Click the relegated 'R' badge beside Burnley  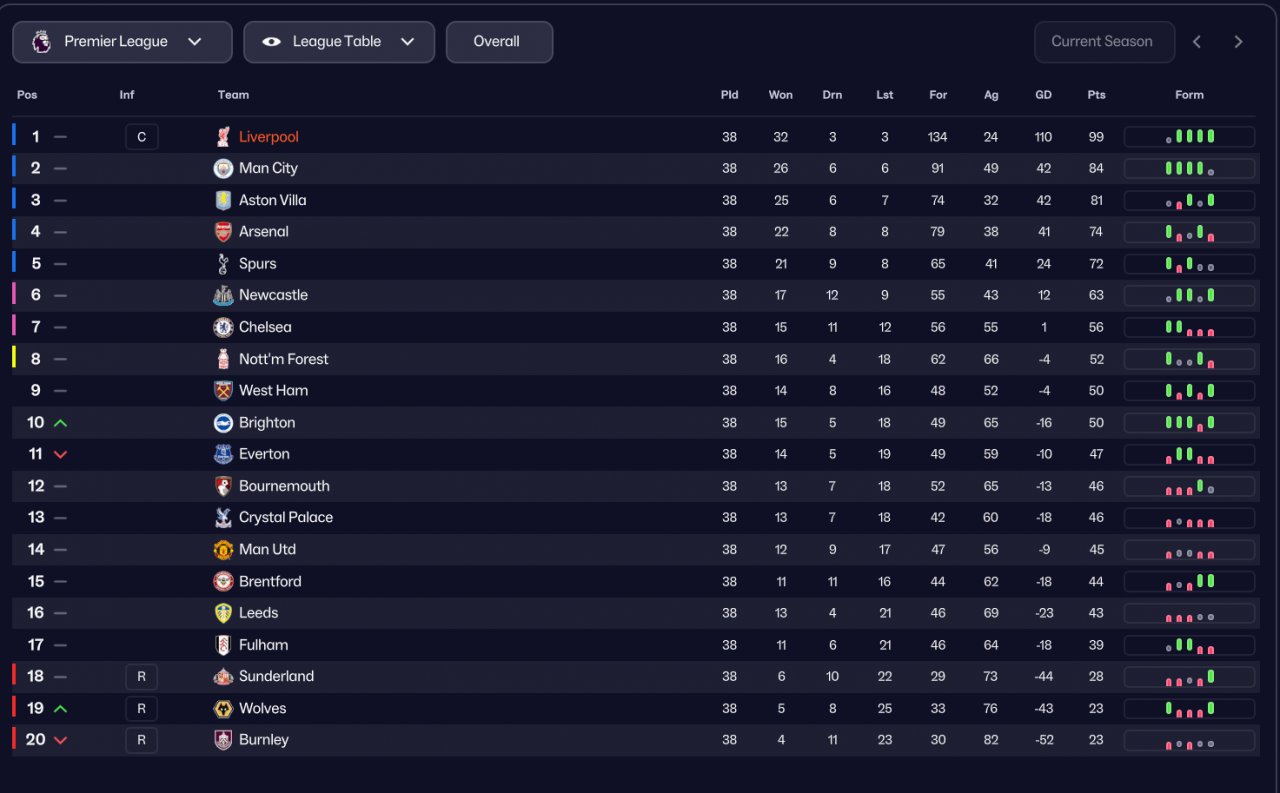[141, 740]
